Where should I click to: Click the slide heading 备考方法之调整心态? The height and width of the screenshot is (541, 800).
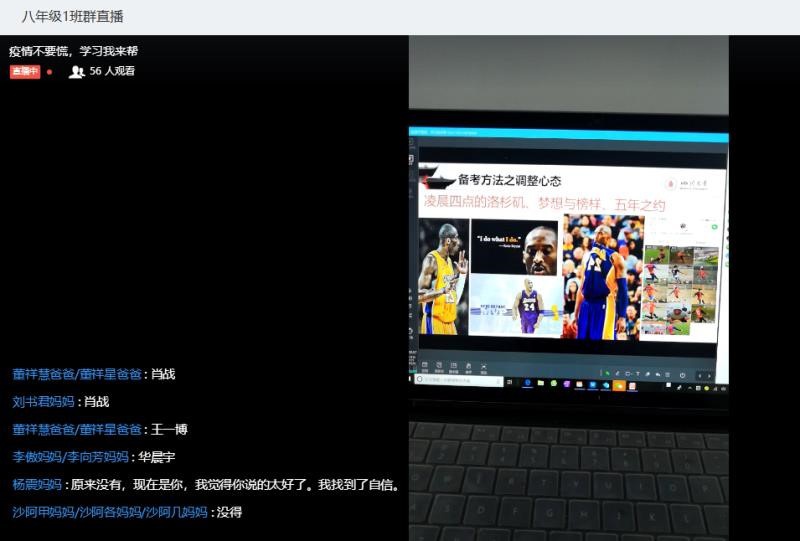pos(509,181)
